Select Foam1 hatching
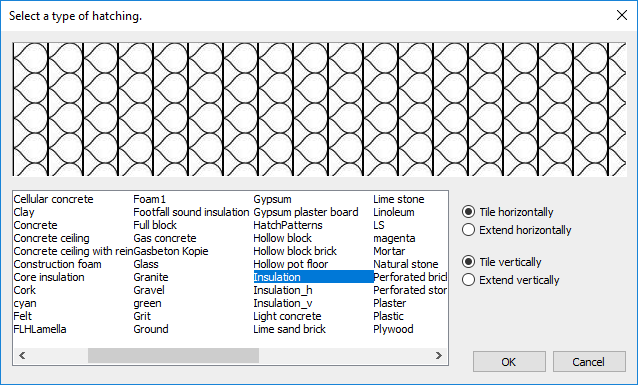 click(x=150, y=199)
